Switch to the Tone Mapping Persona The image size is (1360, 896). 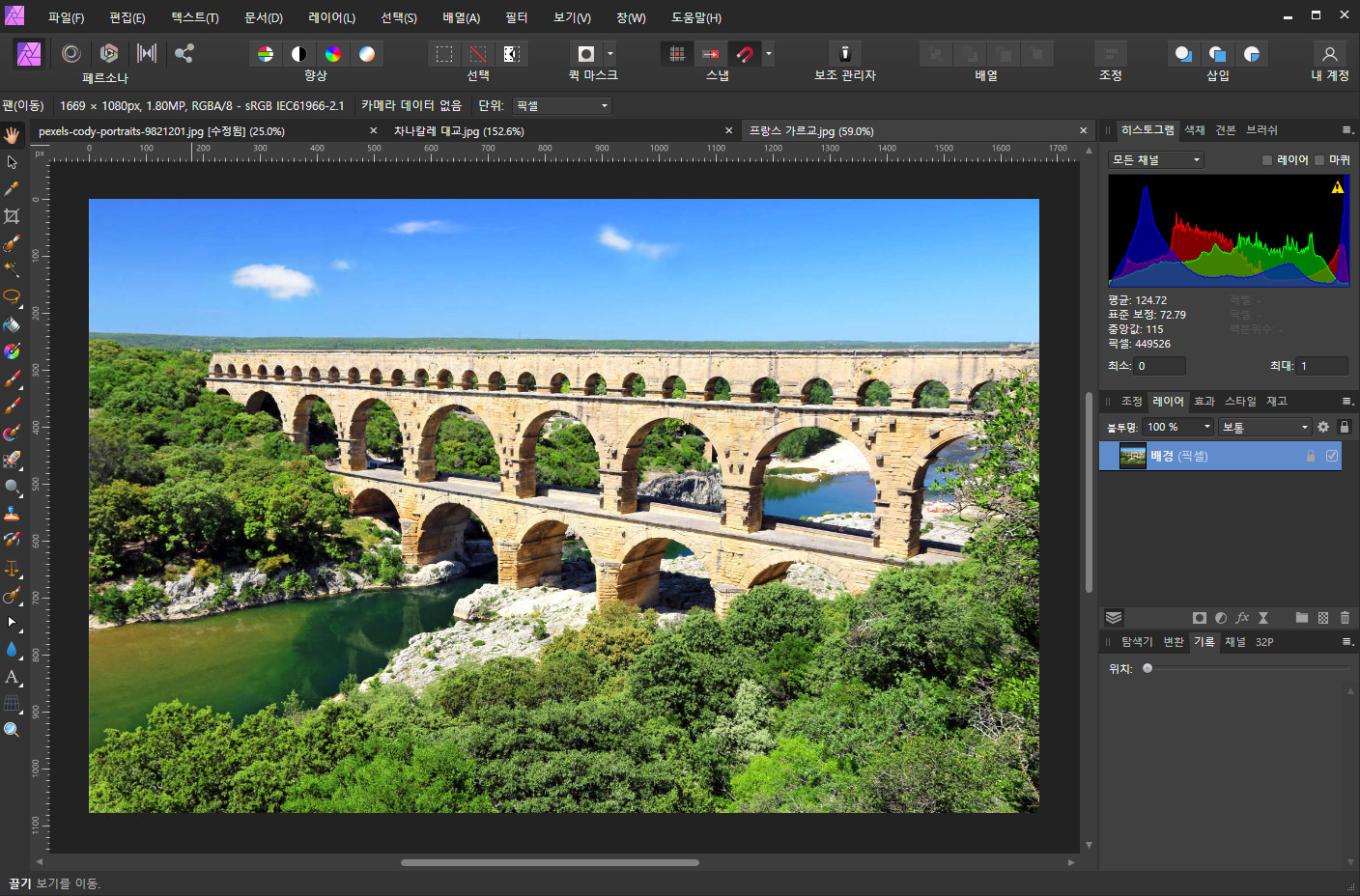pyautogui.click(x=147, y=53)
